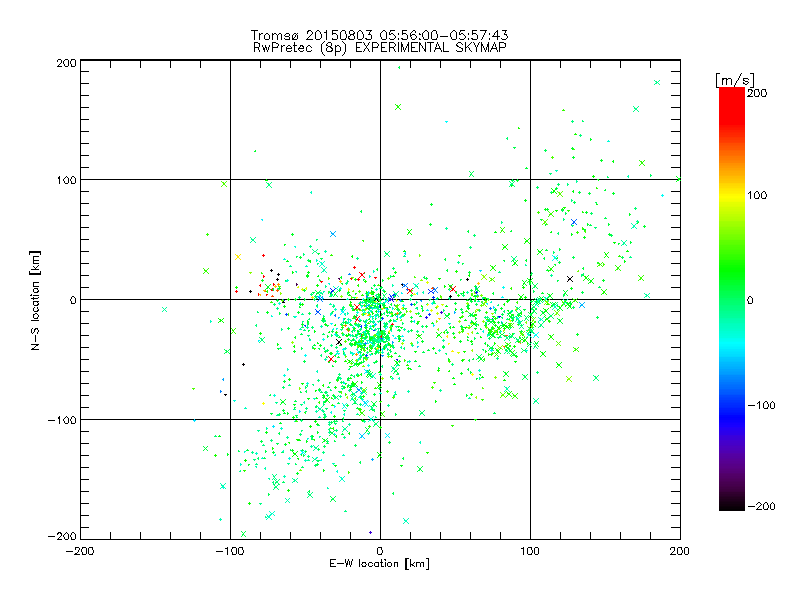Click the black X marker east of the 100 km line

(570, 279)
